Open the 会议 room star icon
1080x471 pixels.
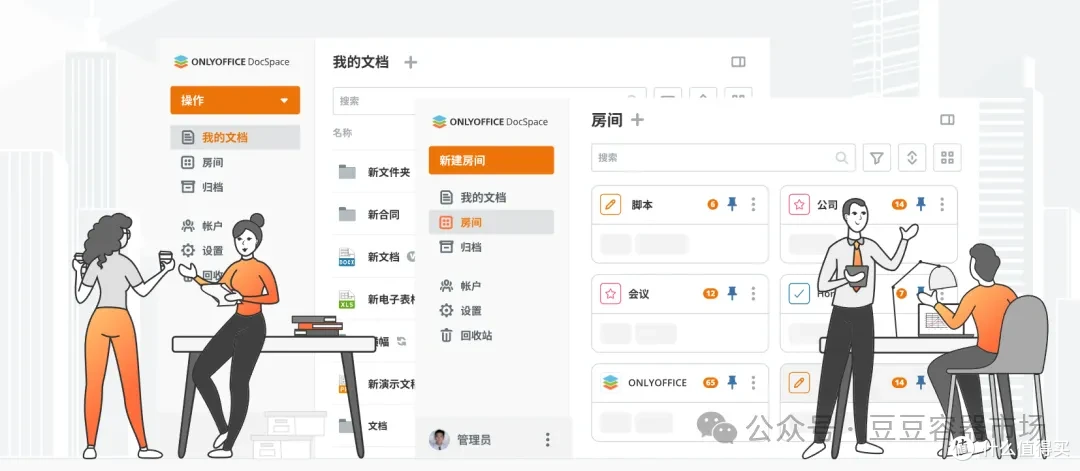coord(610,294)
